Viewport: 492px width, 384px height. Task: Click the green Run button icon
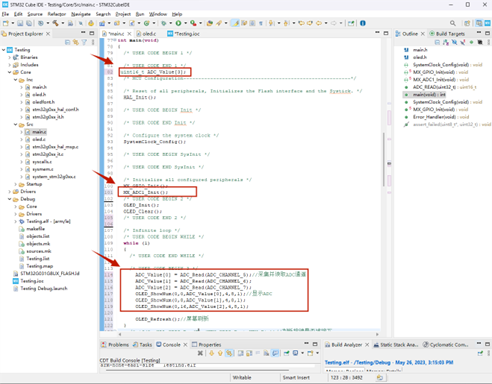coord(178,23)
